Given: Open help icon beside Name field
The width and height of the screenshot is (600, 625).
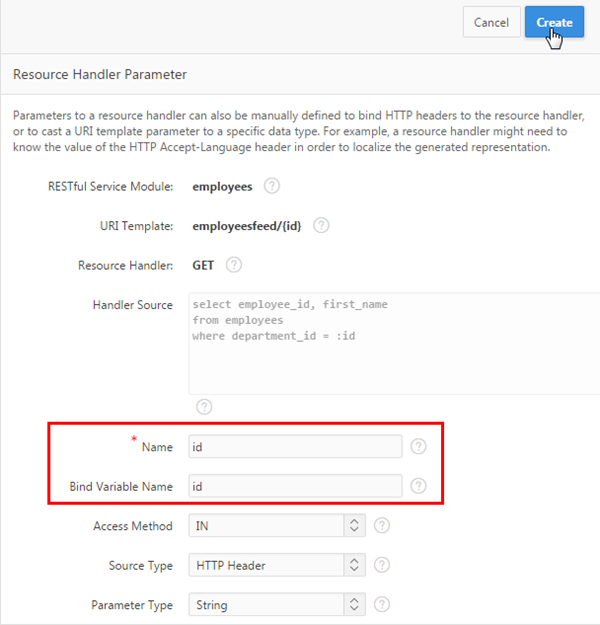Looking at the screenshot, I should coord(418,447).
